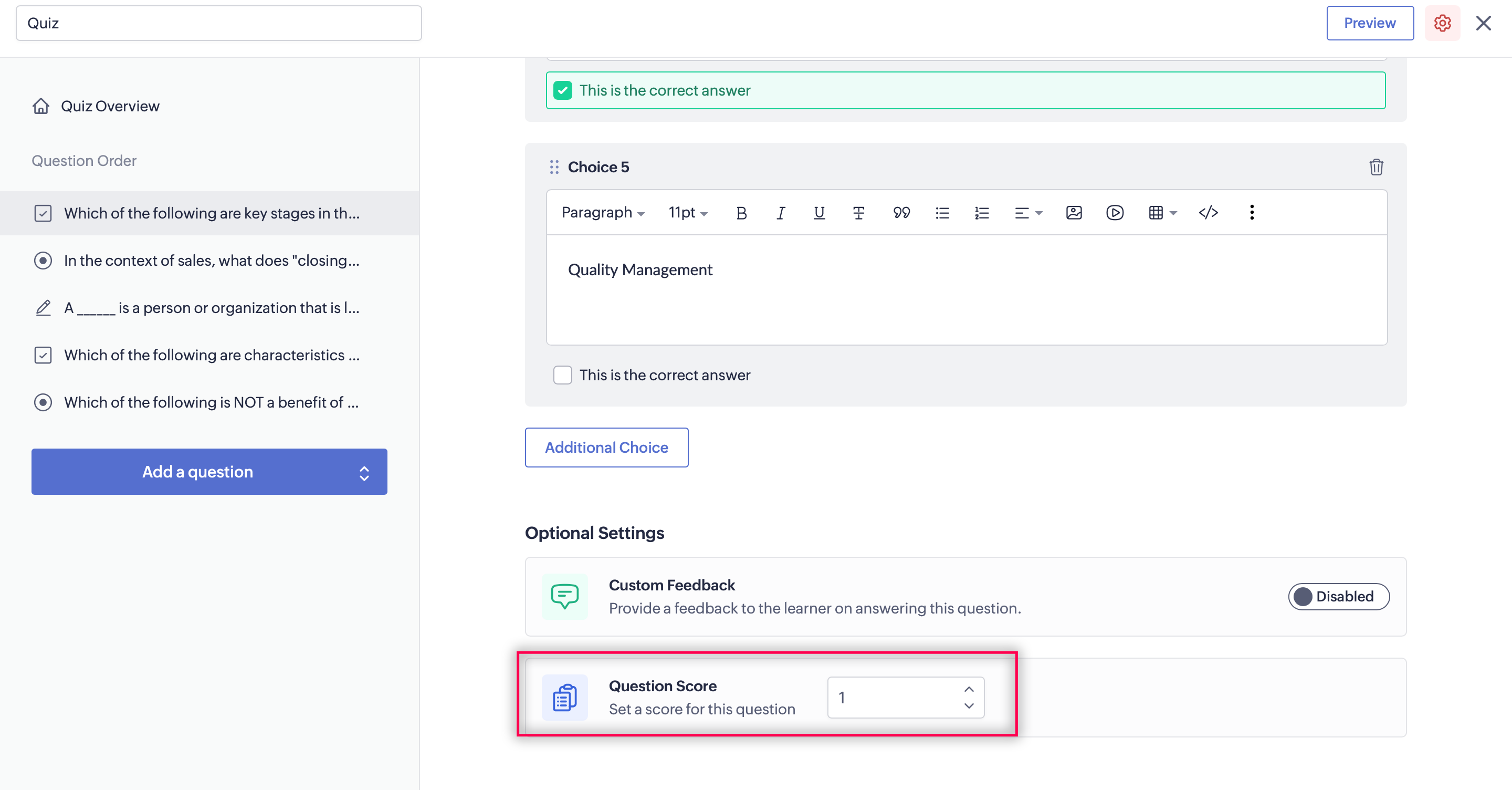Viewport: 1512px width, 790px height.
Task: Open the code view editor icon
Action: (1208, 213)
